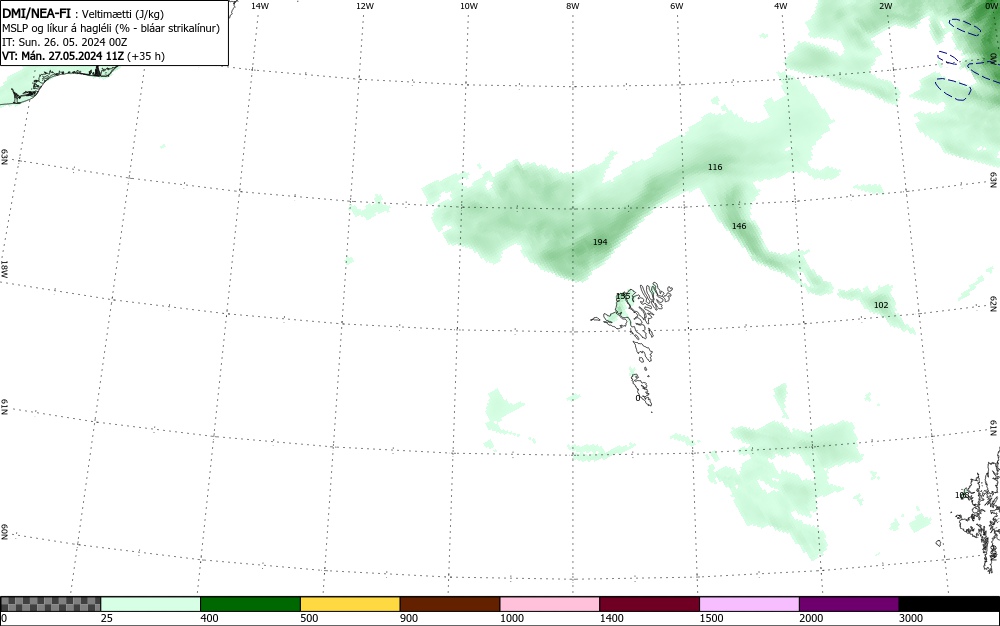The height and width of the screenshot is (626, 1000).
Task: Click the 135 value over the Faroe Islands
Action: click(x=623, y=296)
